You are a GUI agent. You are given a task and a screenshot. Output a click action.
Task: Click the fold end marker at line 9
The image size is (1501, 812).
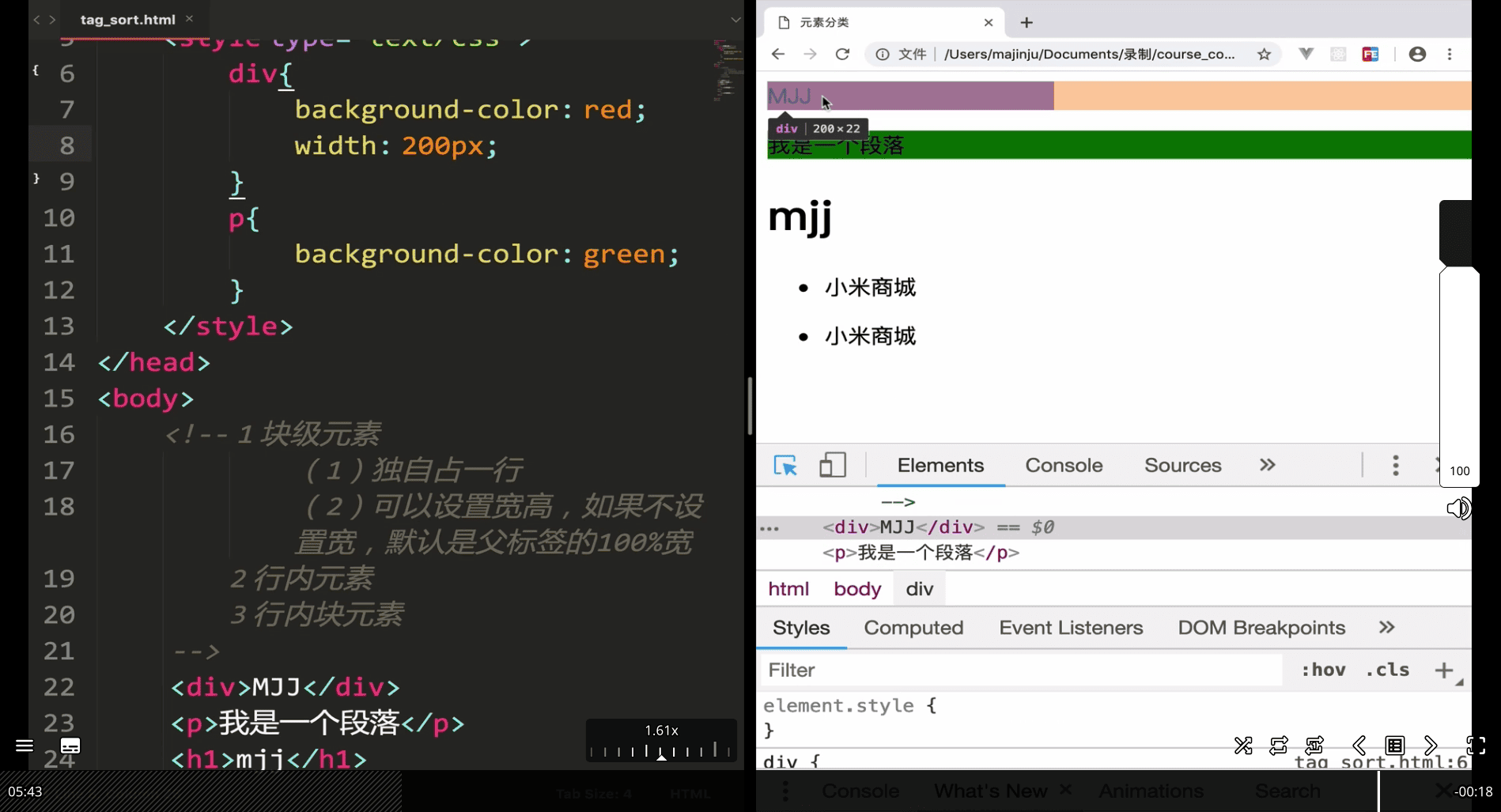click(36, 179)
